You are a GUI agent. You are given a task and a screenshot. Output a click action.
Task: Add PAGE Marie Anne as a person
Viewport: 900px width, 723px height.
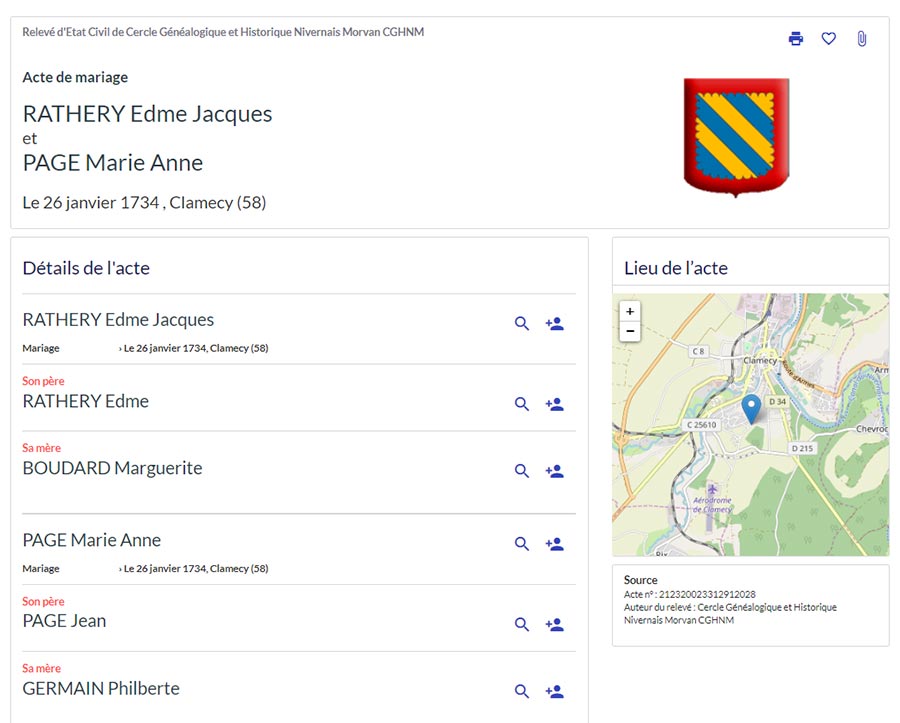[554, 544]
